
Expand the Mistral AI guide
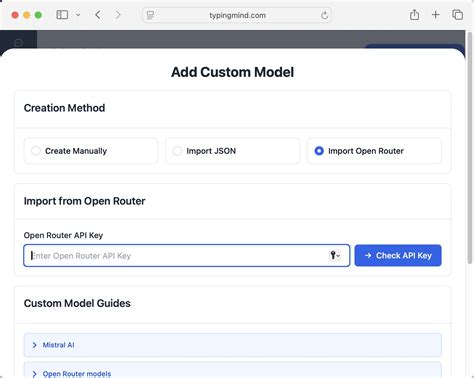(233, 345)
